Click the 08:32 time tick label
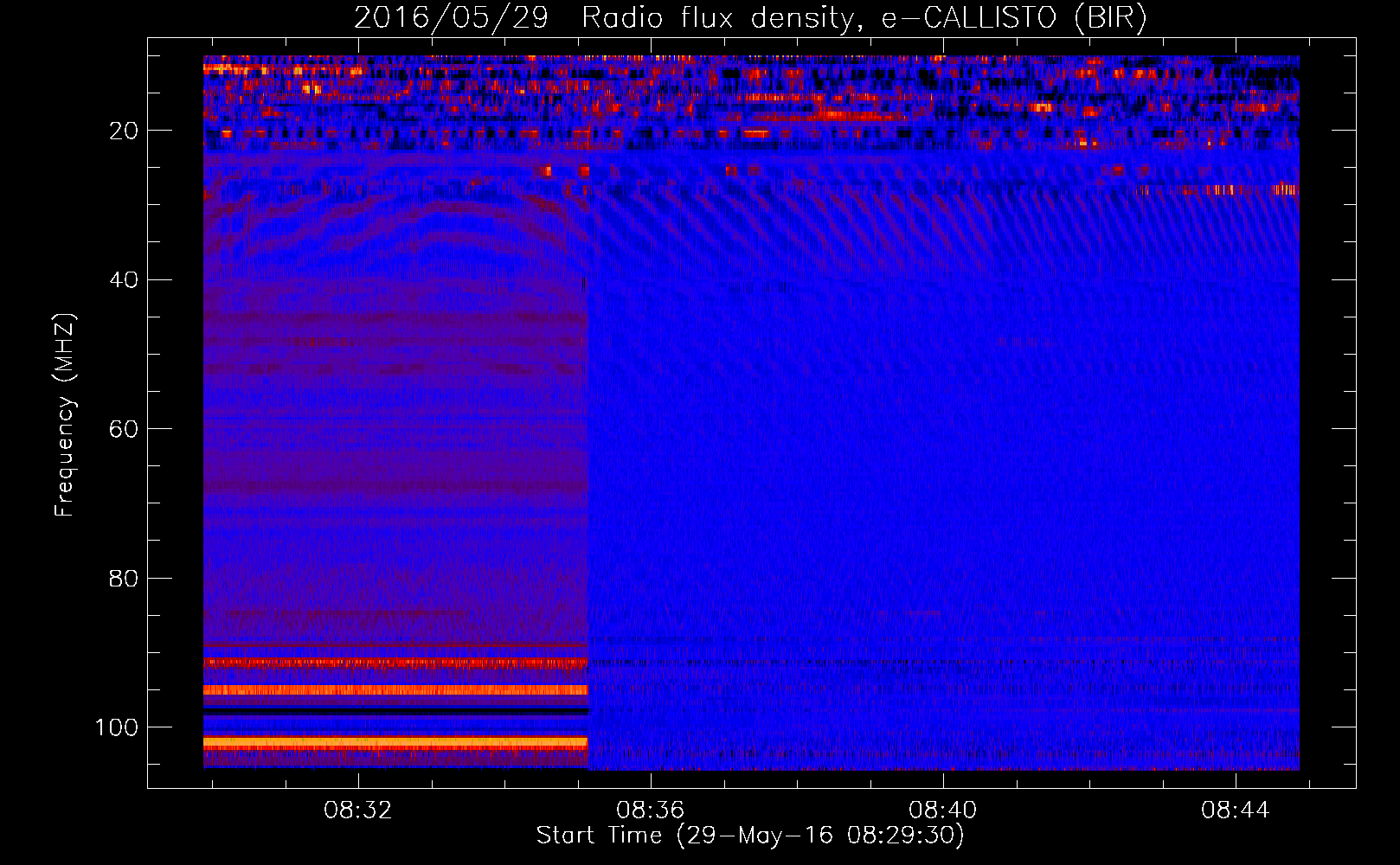Screen dimensions: 1400x865 click(x=358, y=811)
